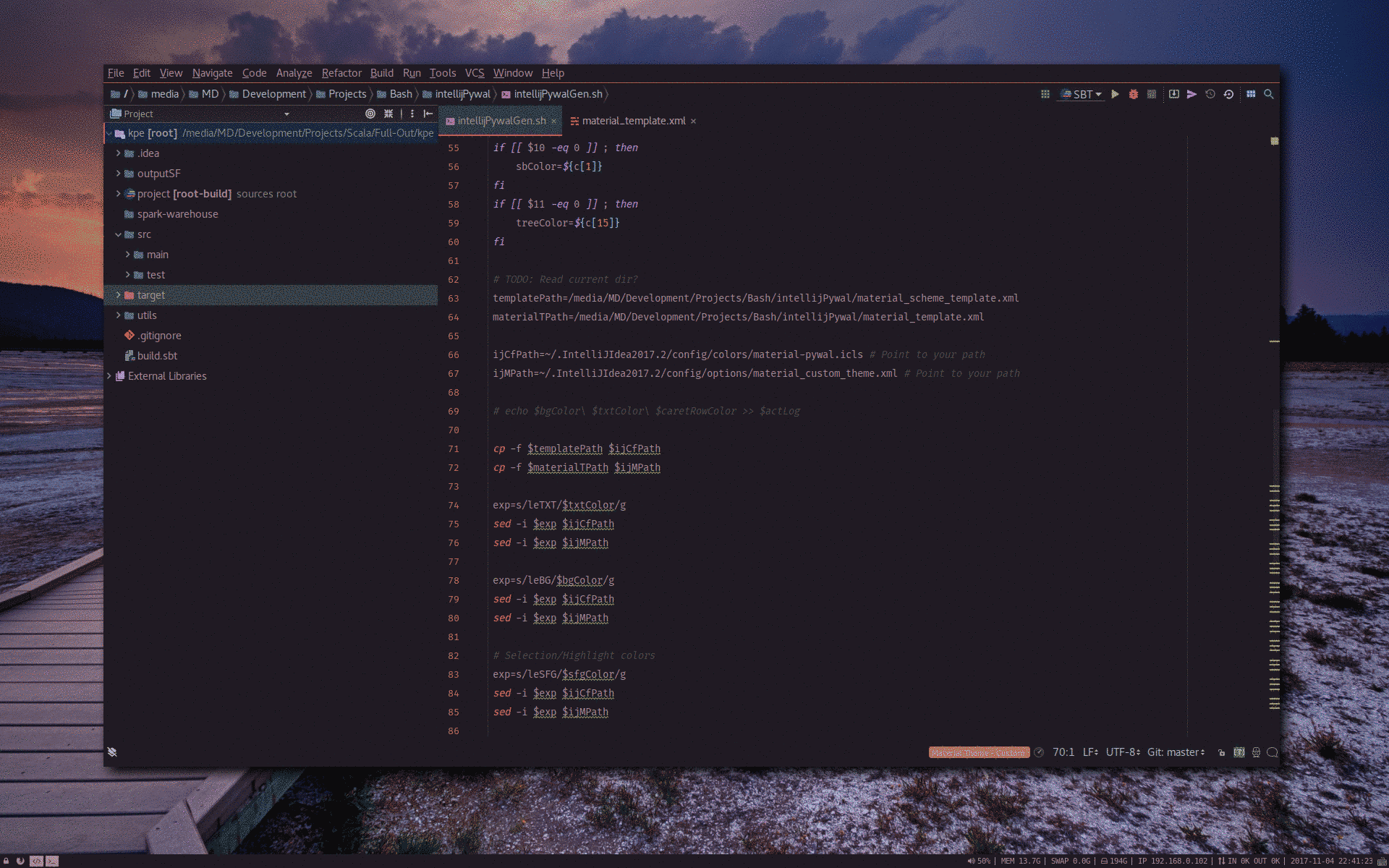Toggle tool window bars at bottom-left corner
Viewport: 1389px width, 868px height.
[x=112, y=752]
